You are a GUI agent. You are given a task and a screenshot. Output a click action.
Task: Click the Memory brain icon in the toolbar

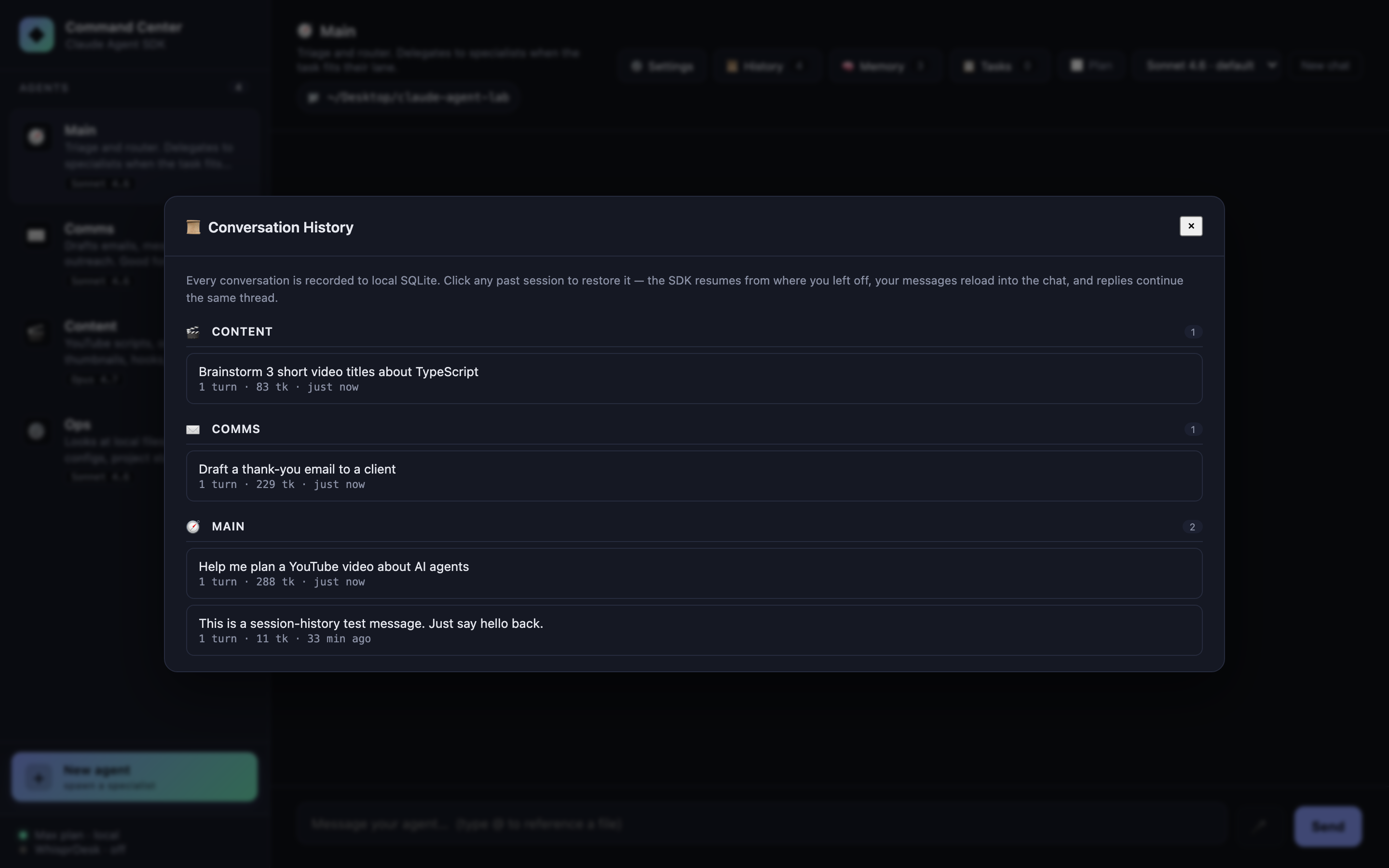pos(848,66)
